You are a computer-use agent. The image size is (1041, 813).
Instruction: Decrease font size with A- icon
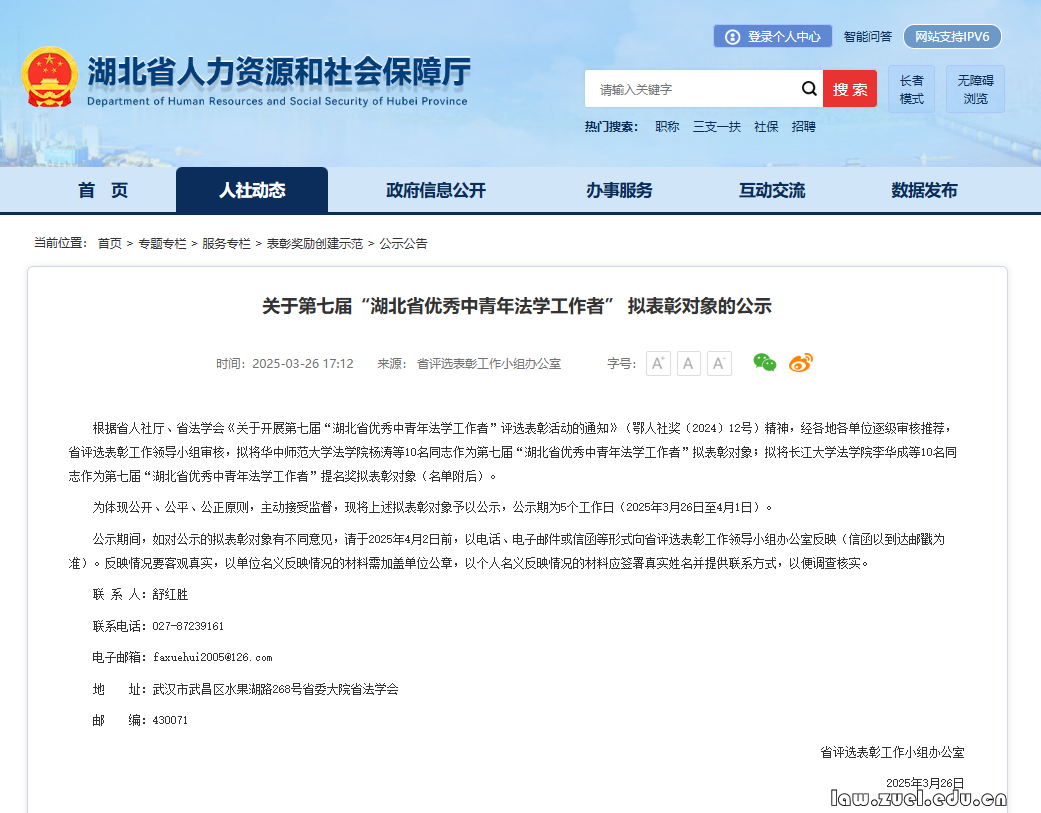pyautogui.click(x=719, y=364)
